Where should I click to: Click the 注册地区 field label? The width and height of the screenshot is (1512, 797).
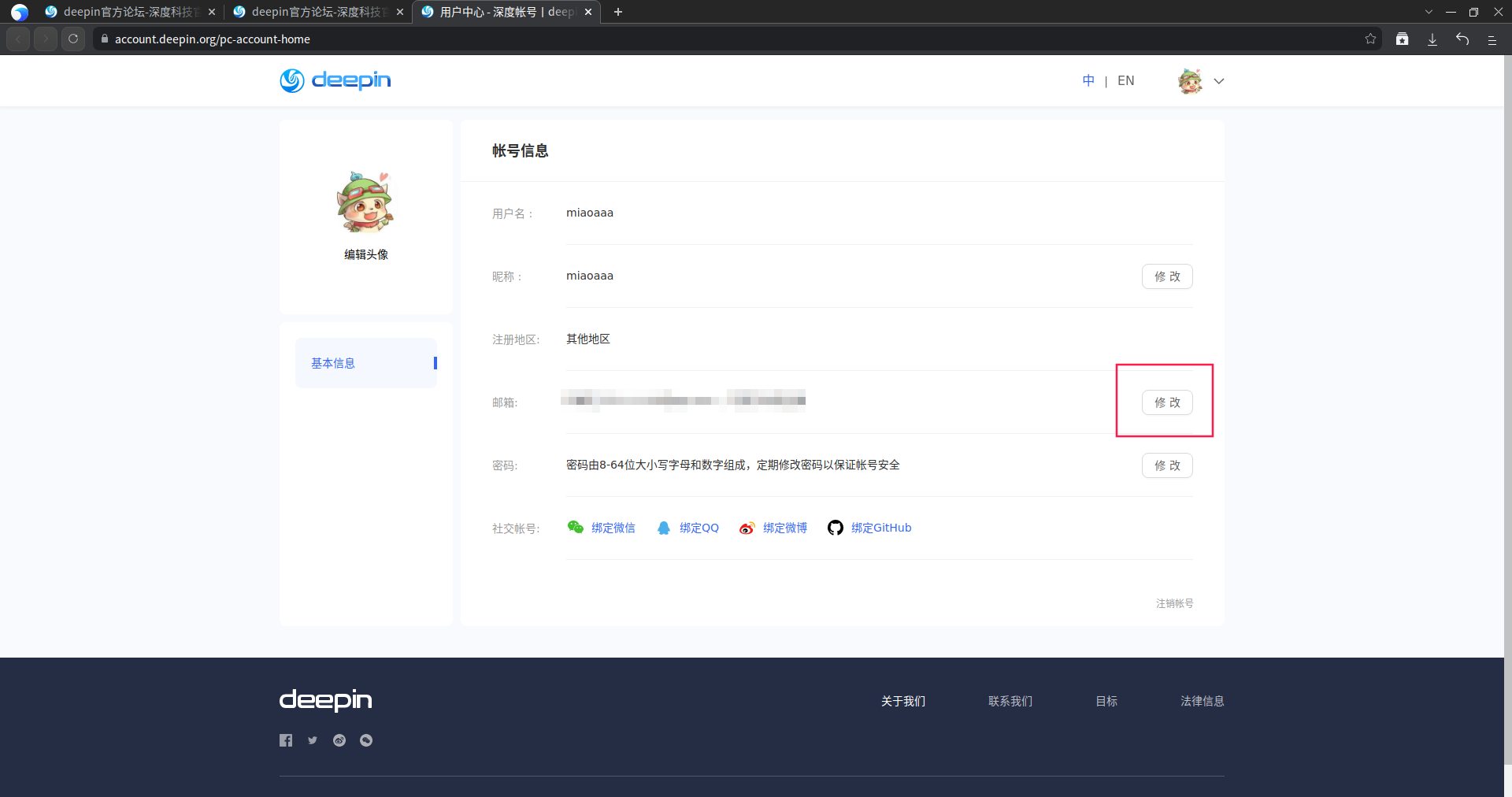pyautogui.click(x=516, y=339)
